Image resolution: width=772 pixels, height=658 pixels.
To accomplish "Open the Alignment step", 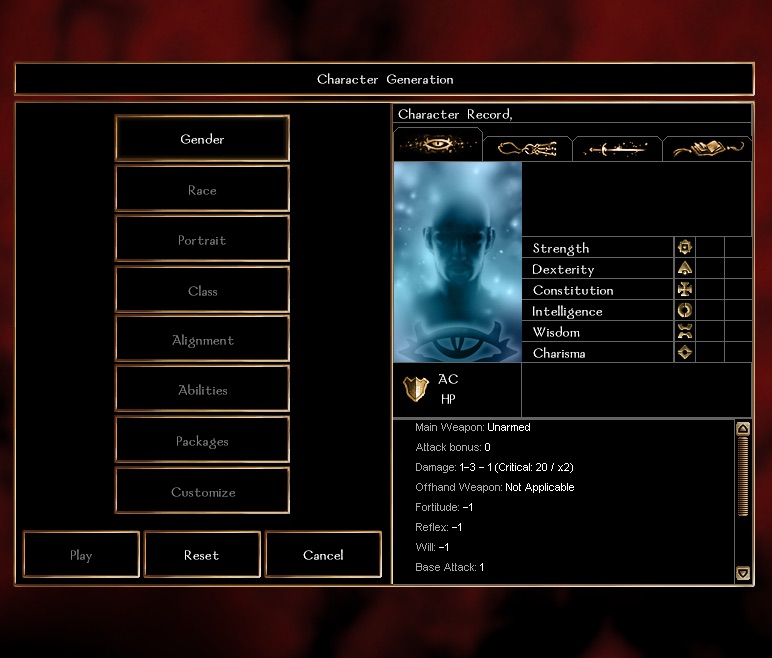I will tap(202, 340).
